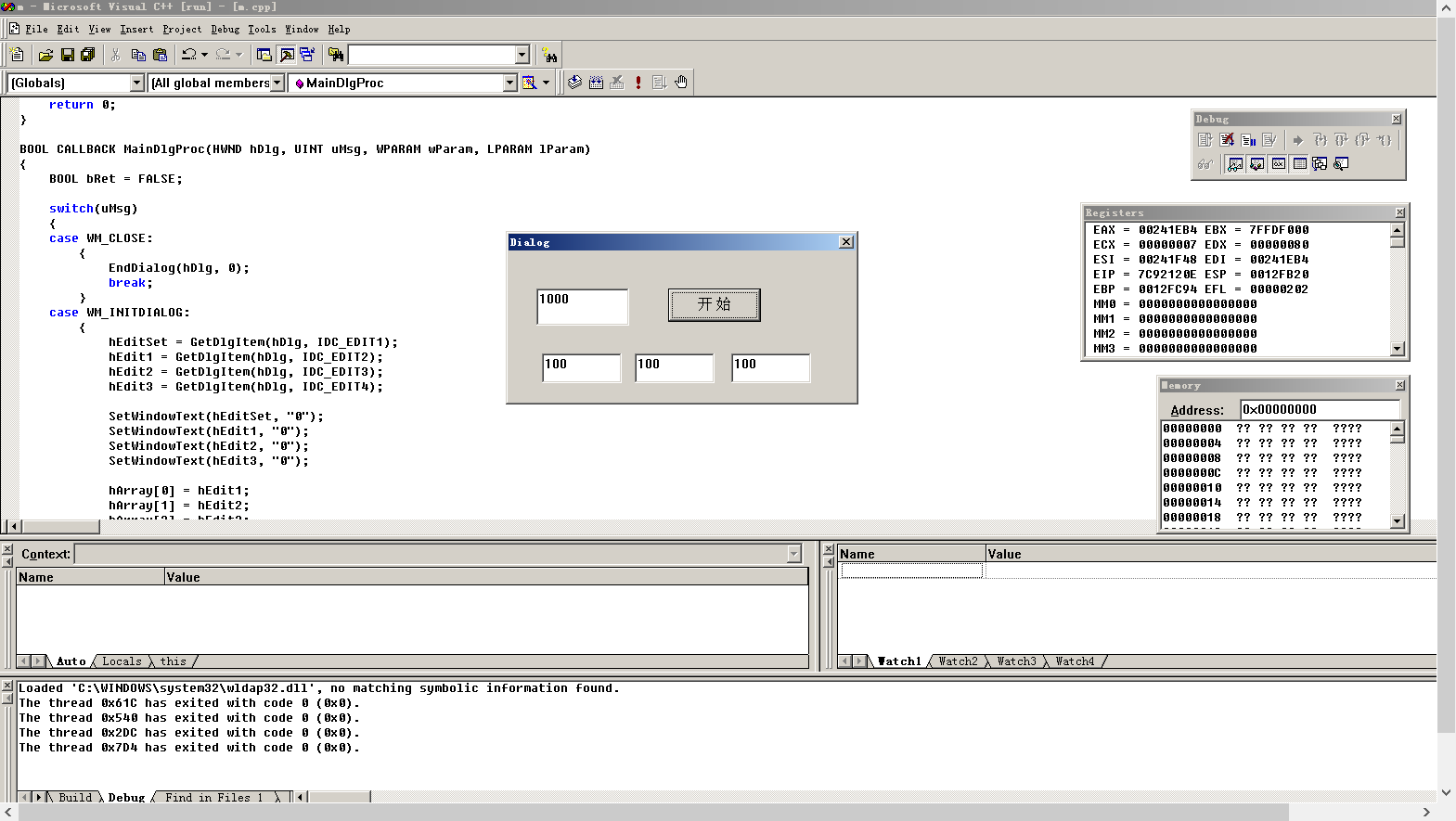
Task: Open the File menu
Action: pos(36,30)
